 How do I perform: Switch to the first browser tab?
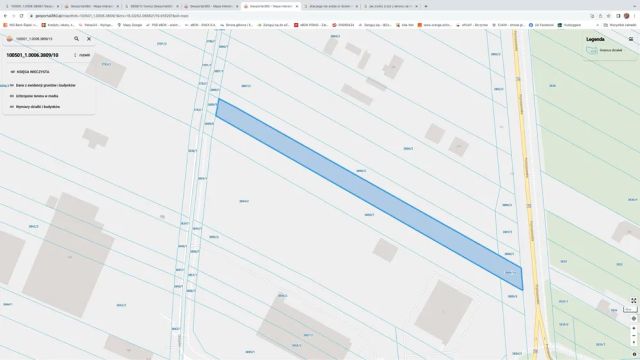31,6
